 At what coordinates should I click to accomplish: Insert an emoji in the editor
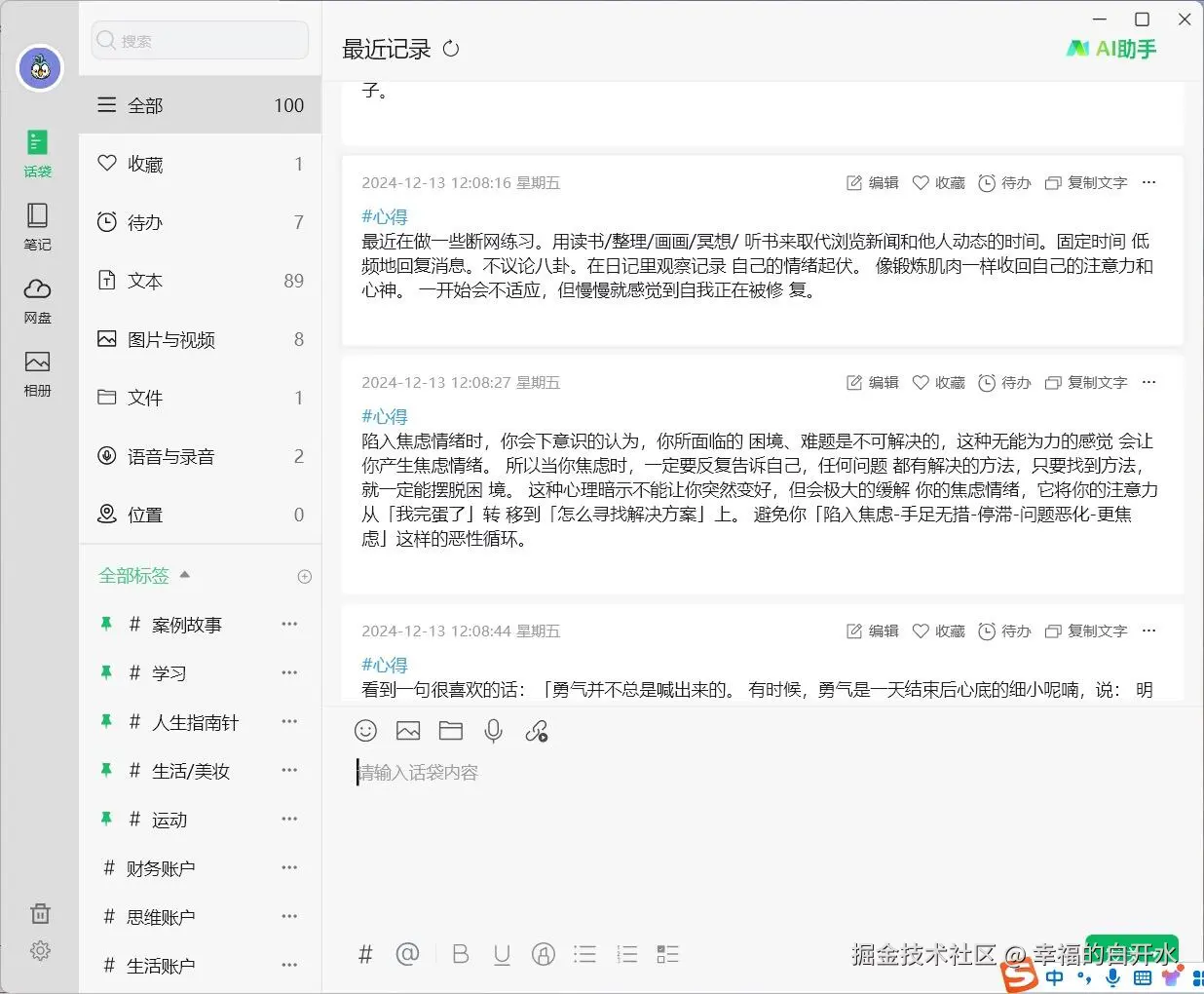(365, 731)
